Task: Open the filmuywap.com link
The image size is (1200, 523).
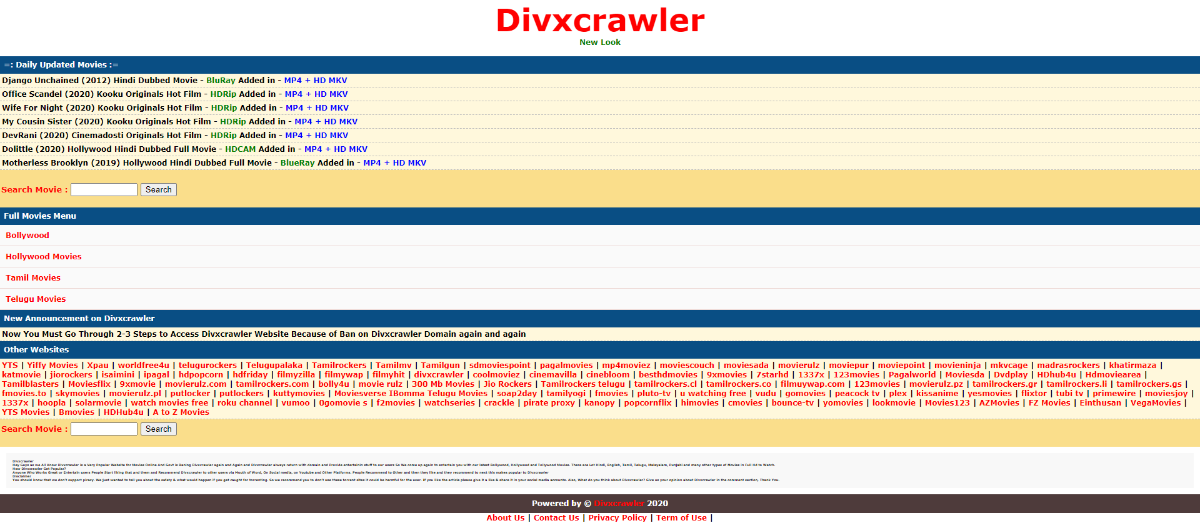Action: pyautogui.click(x=813, y=384)
